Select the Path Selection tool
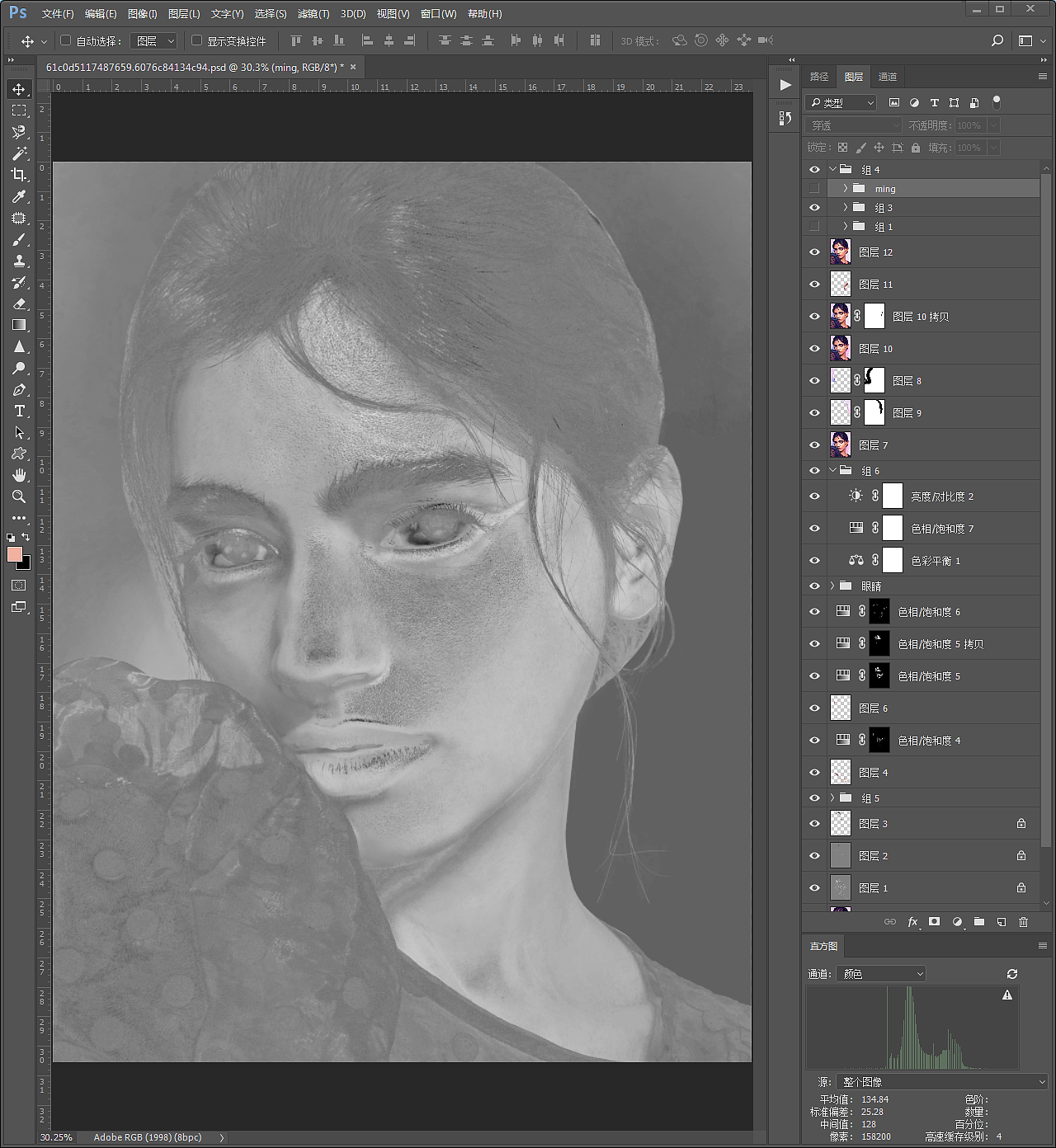Image resolution: width=1056 pixels, height=1148 pixels. (19, 432)
